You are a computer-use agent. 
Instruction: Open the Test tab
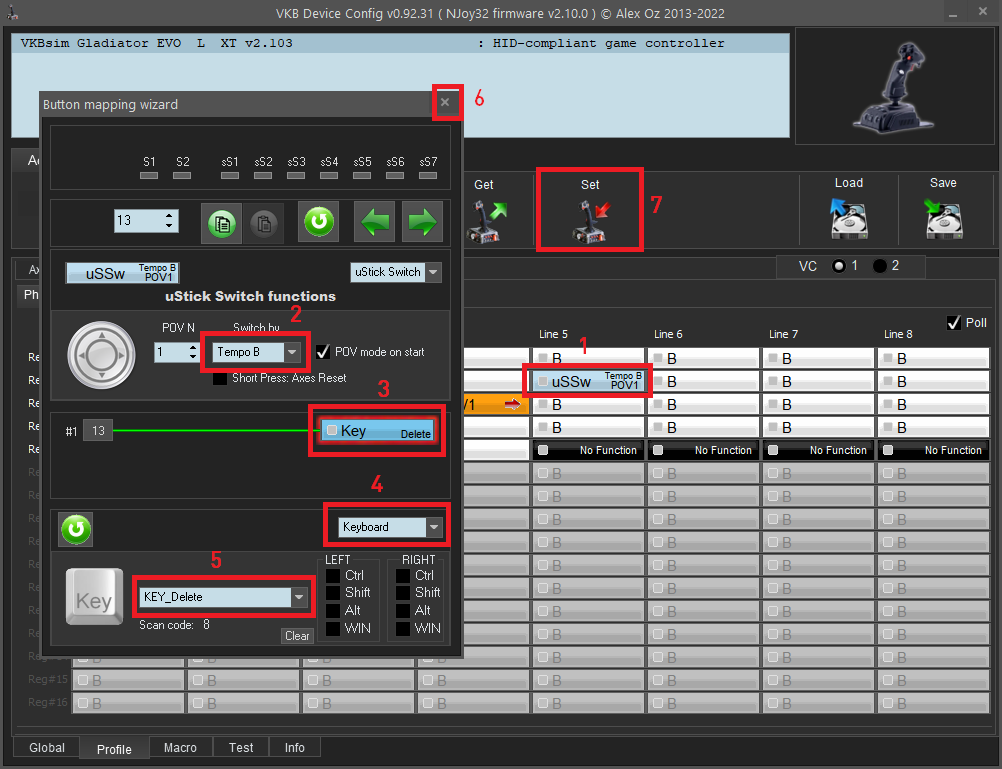[x=241, y=748]
